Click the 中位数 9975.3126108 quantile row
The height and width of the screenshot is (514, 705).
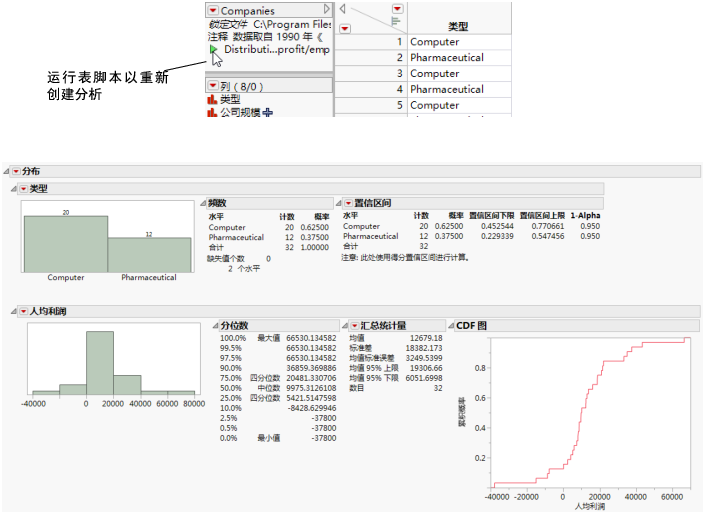278,388
